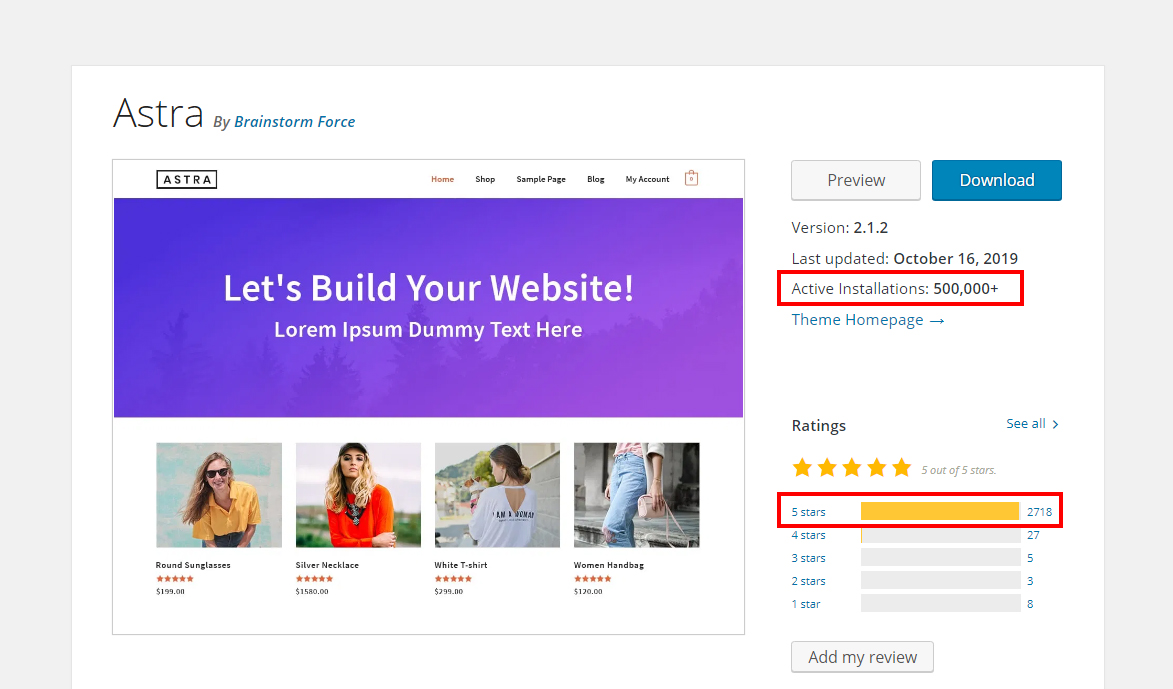Click the Silver Necklace star rating
1173x689 pixels.
click(314, 579)
